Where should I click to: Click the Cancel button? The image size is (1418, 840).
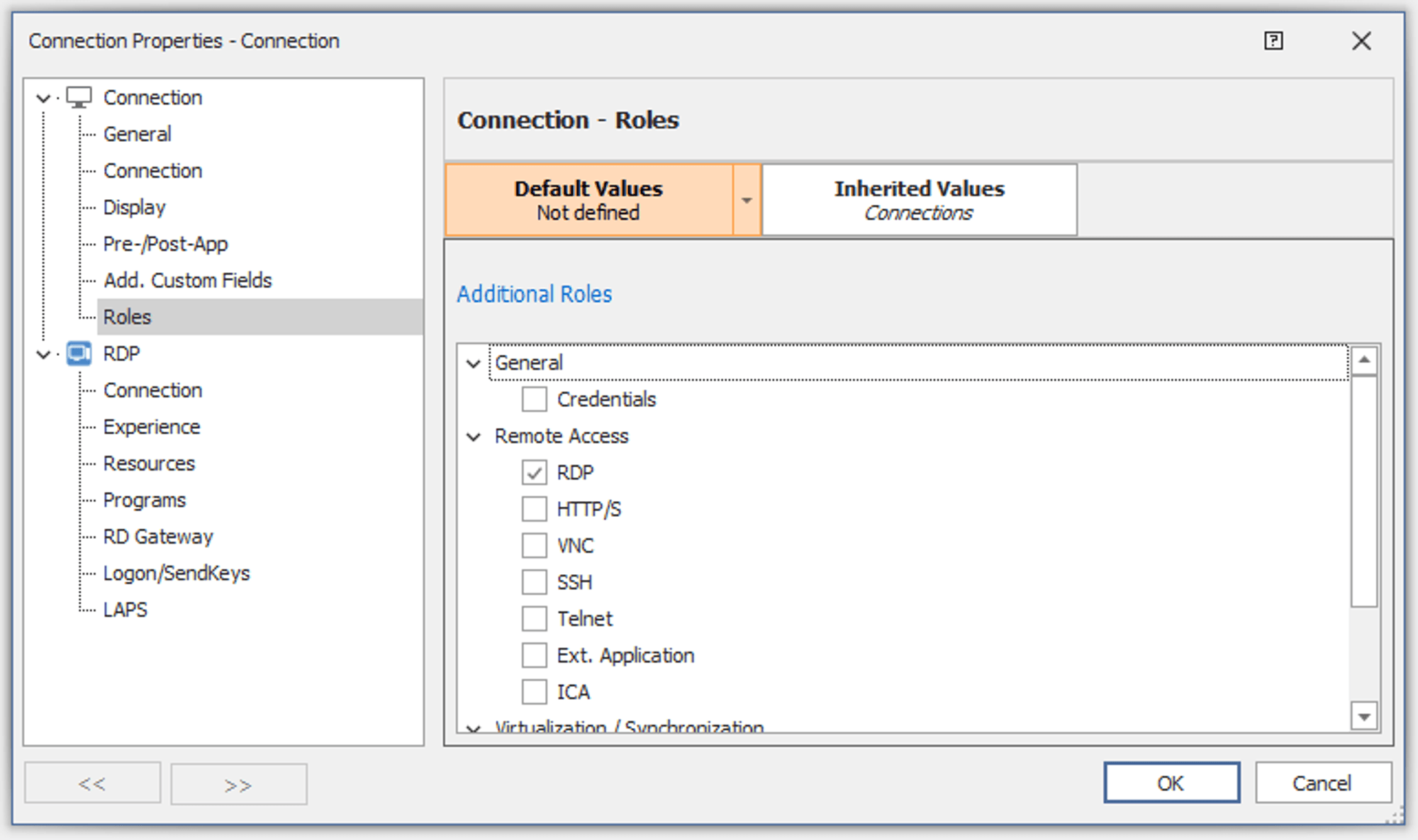1322,783
